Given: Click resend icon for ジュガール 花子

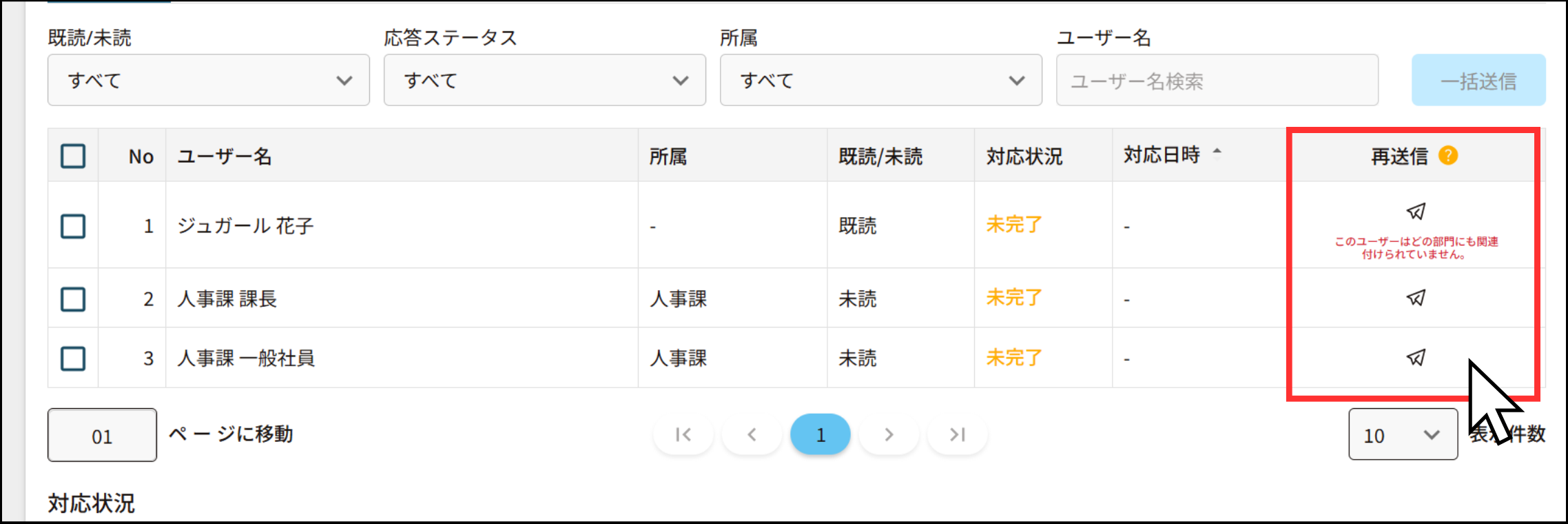Looking at the screenshot, I should (x=1416, y=211).
